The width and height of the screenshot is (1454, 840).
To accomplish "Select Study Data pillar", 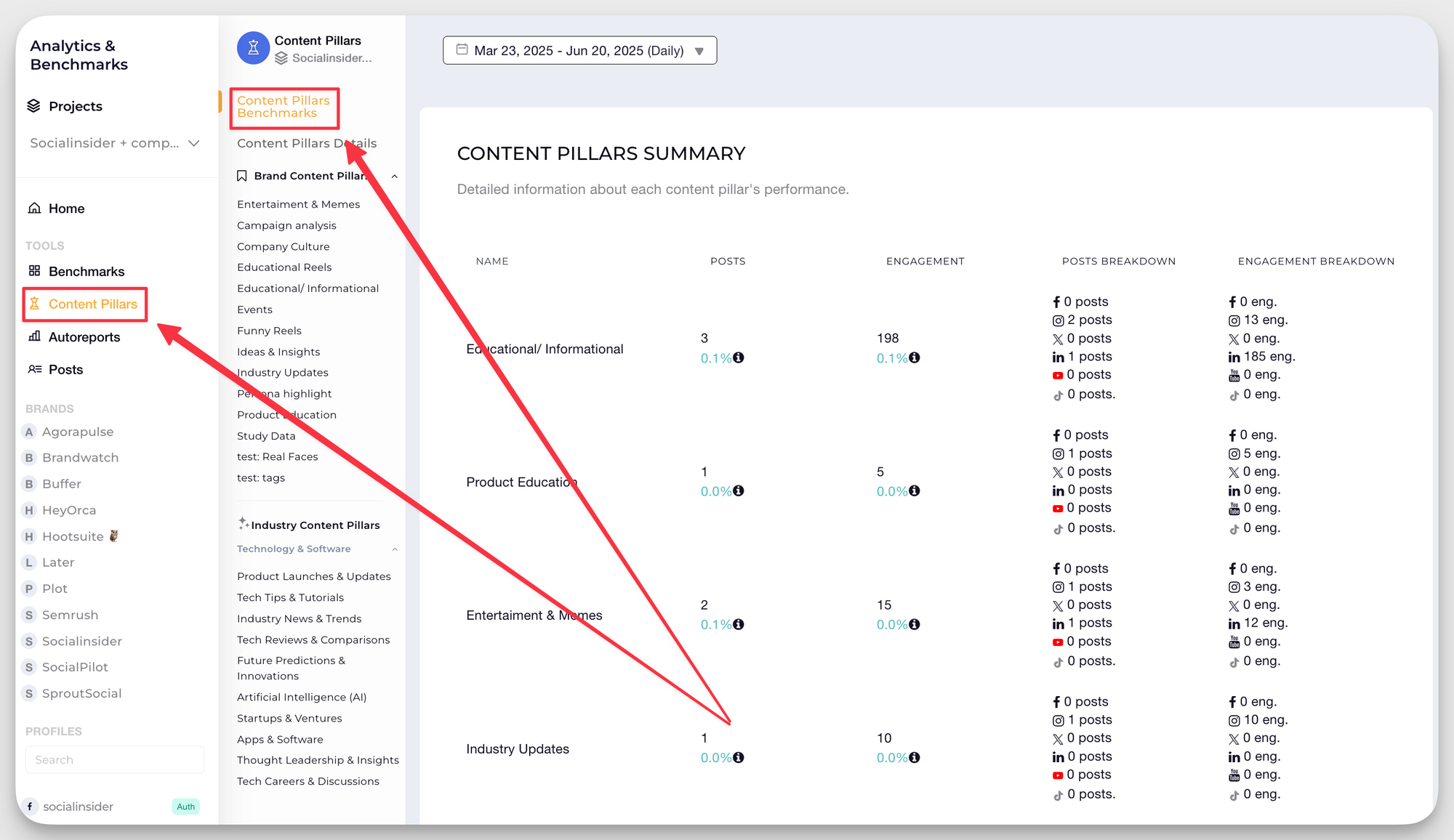I will click(x=266, y=436).
